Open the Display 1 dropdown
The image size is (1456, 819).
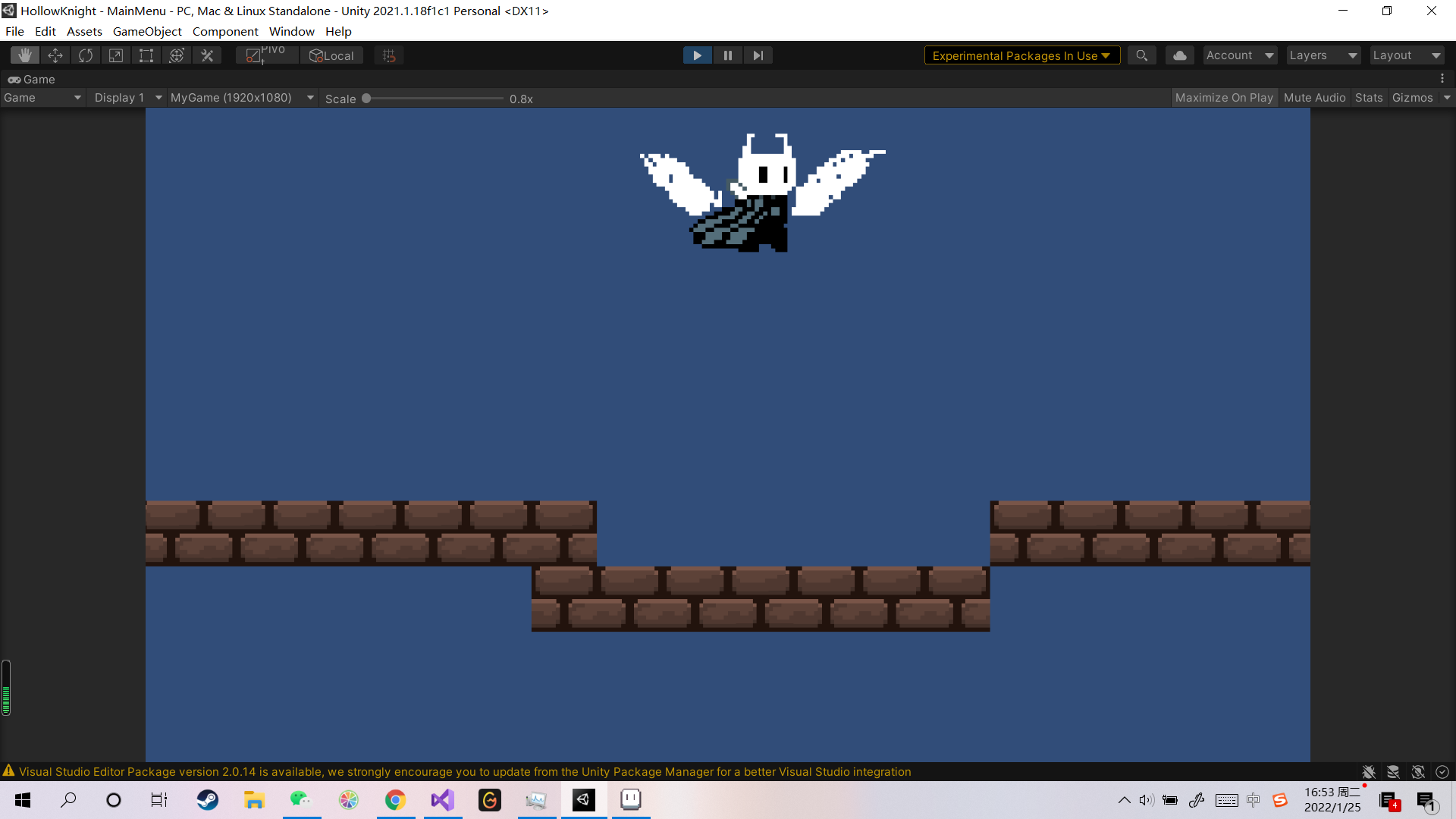127,98
